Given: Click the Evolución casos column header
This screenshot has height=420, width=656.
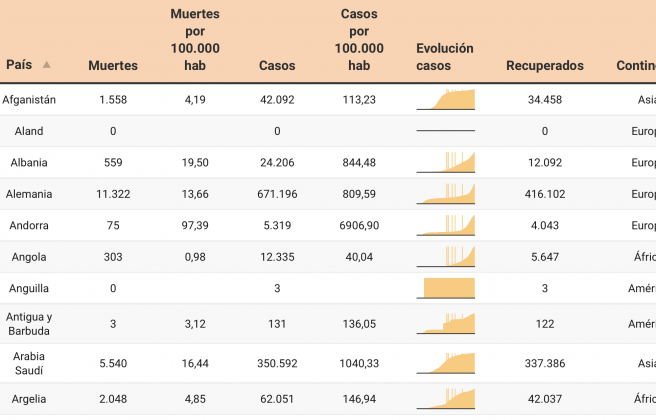Looking at the screenshot, I should [444, 57].
